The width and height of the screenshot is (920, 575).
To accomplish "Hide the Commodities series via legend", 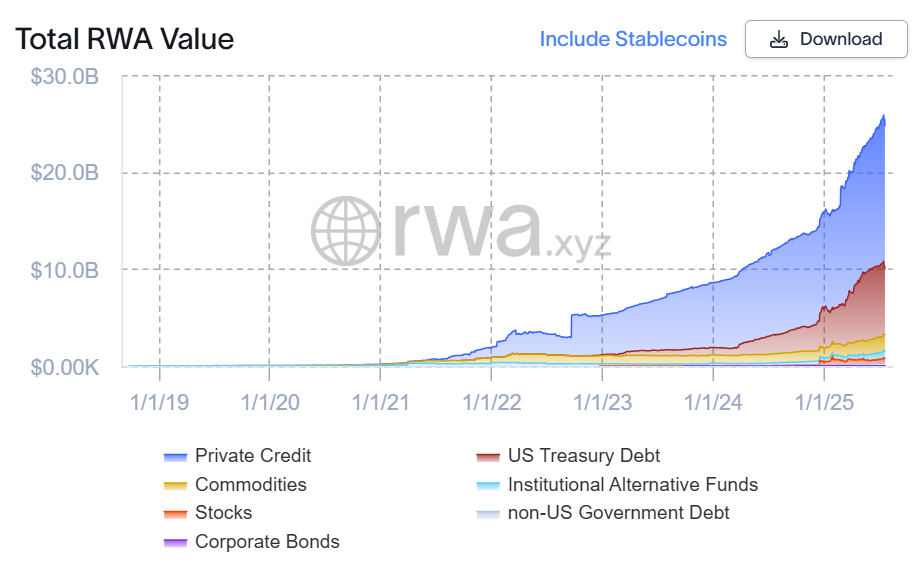I will (250, 485).
